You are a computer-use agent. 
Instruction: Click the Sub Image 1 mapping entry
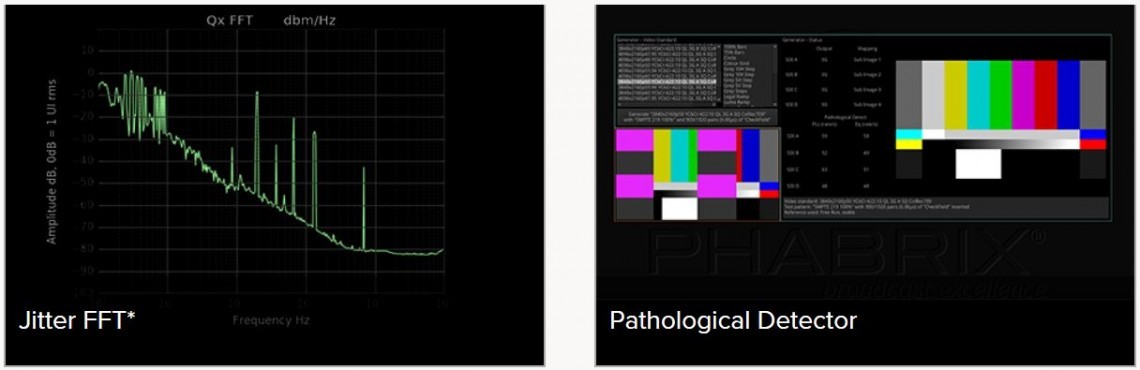click(x=867, y=60)
